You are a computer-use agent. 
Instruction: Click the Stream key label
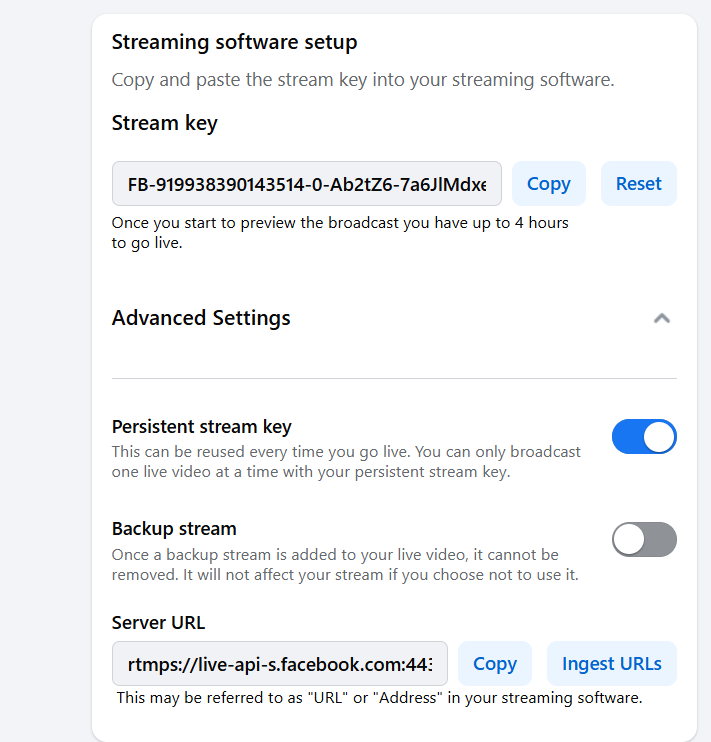pos(164,124)
